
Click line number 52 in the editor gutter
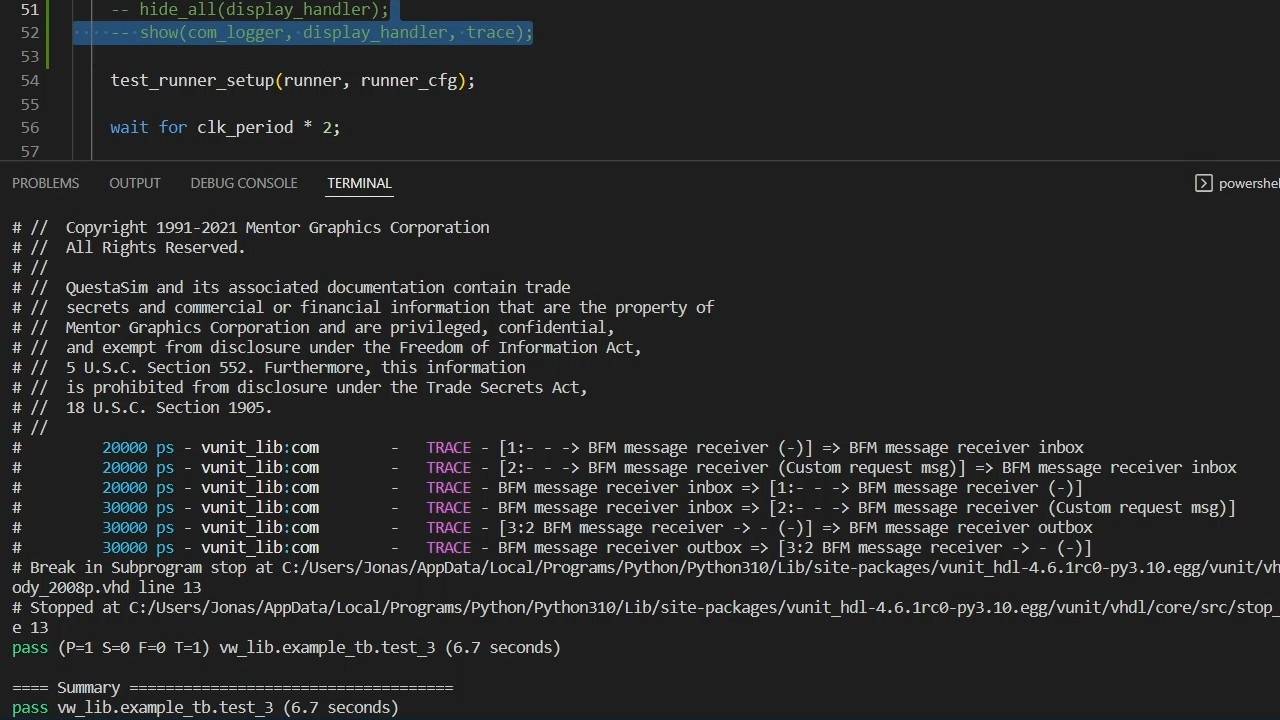30,32
